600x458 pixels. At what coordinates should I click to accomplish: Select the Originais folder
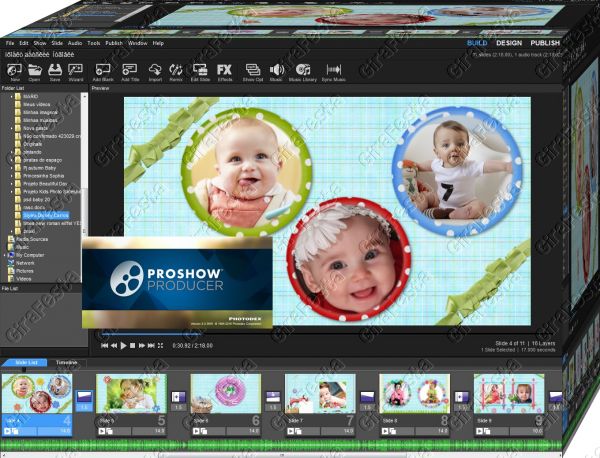(x=33, y=144)
